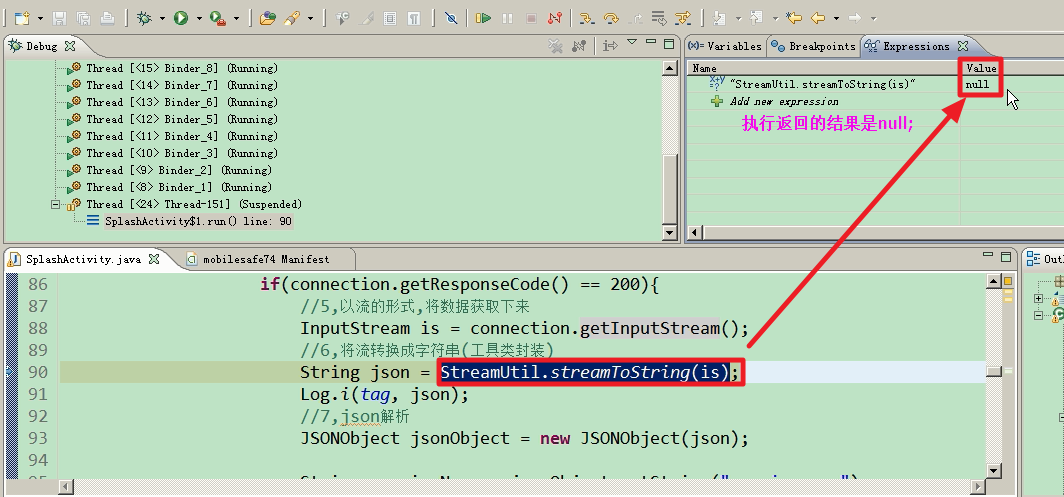
Task: Open the Debug view menu triangle
Action: pyautogui.click(x=632, y=42)
